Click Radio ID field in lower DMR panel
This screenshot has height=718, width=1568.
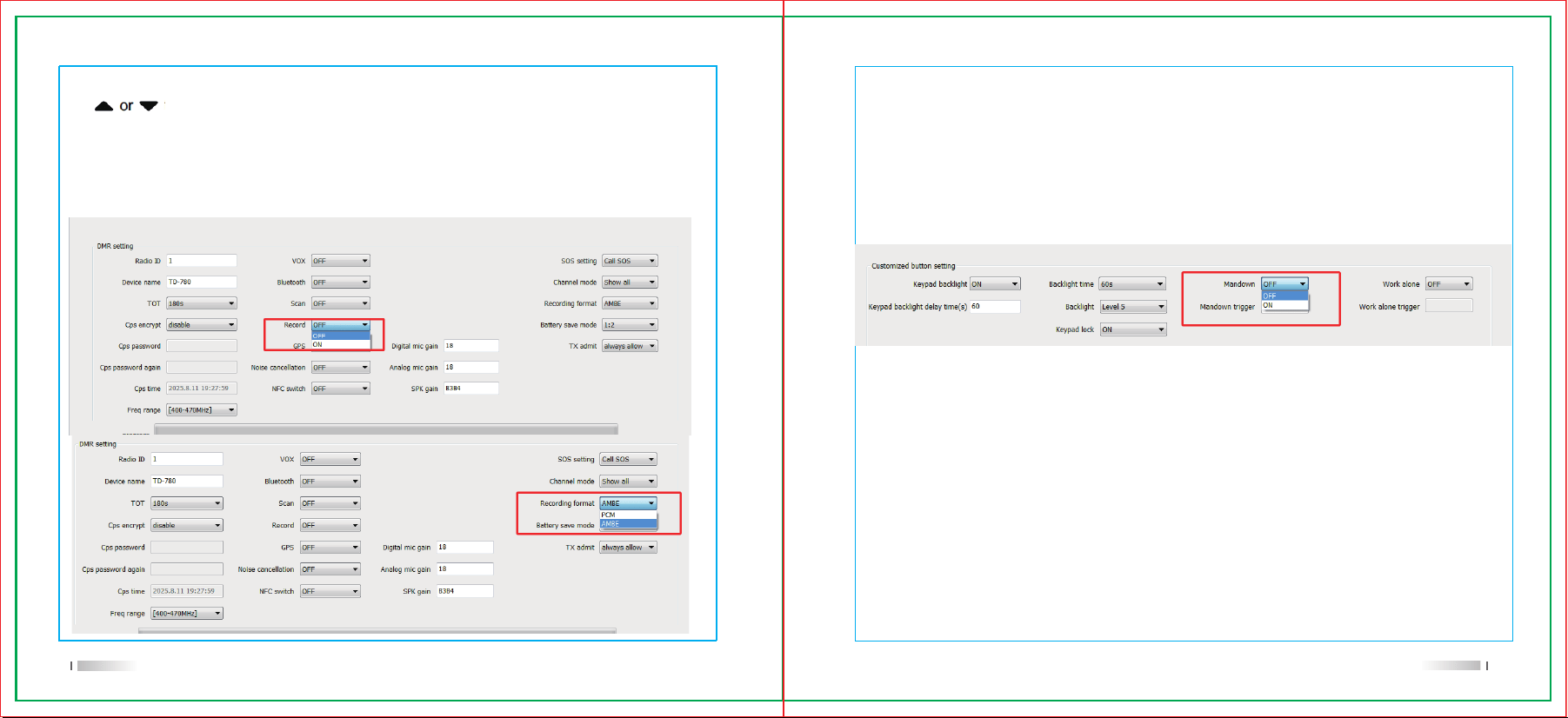pos(187,459)
